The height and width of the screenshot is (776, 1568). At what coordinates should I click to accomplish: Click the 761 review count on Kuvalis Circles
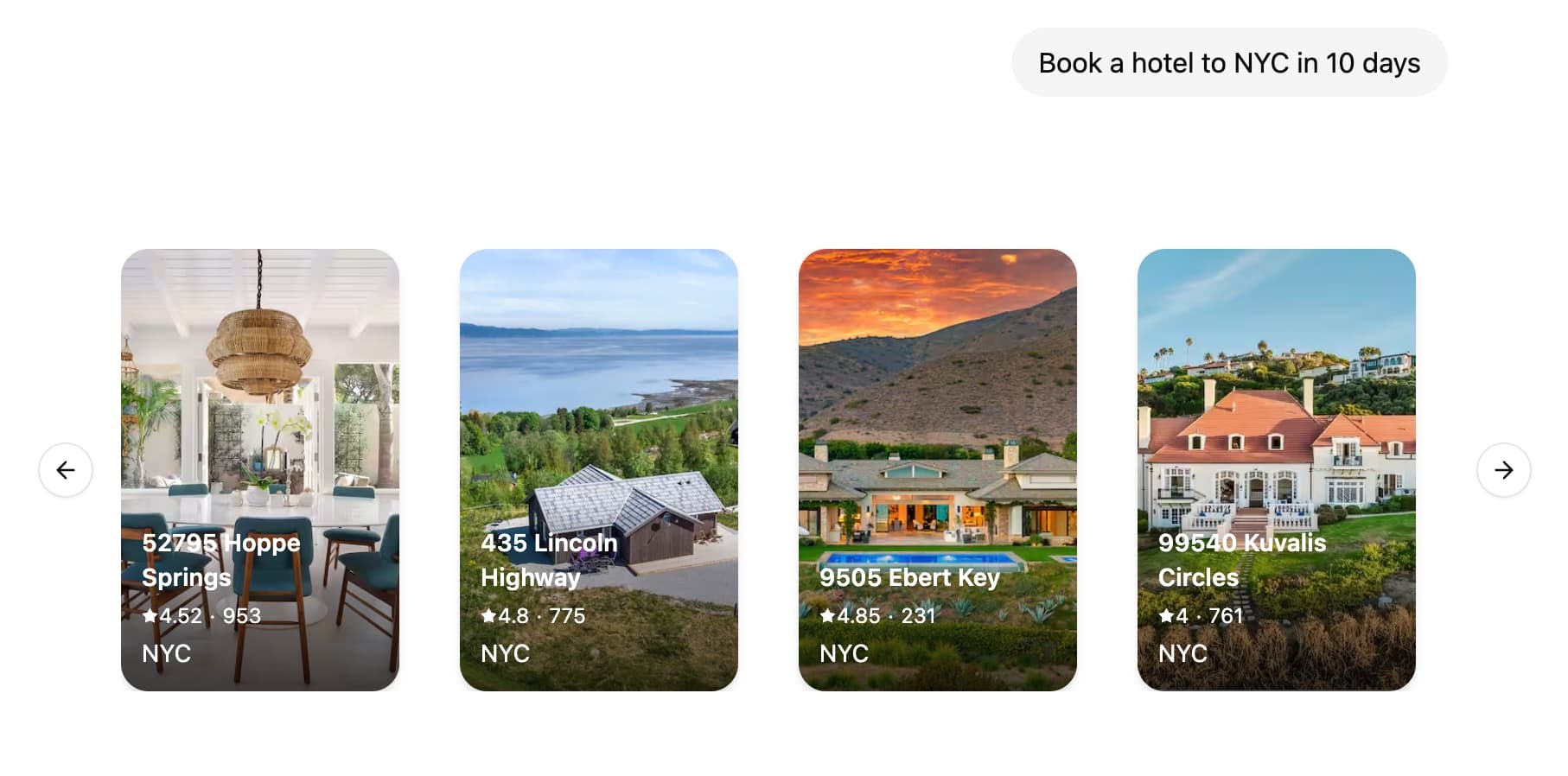tap(1227, 616)
